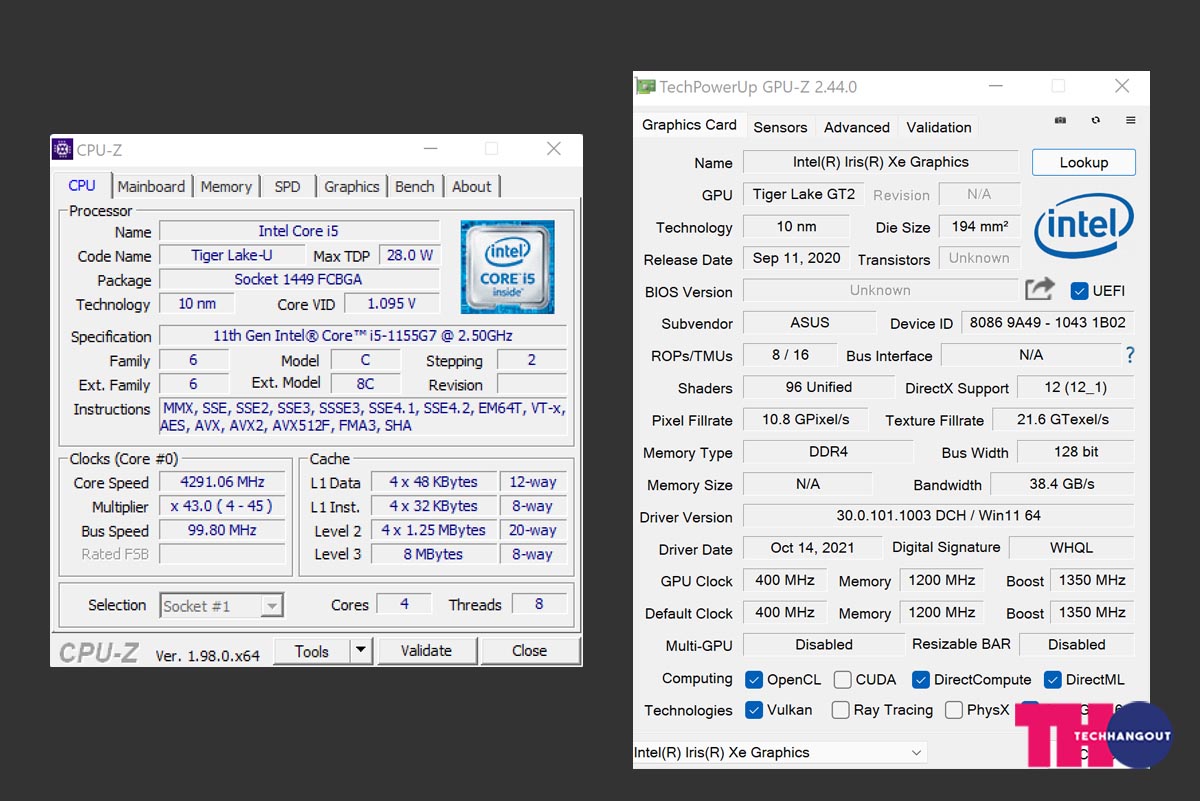
Task: Click the Shaders value "96 Unified"
Action: tap(819, 387)
